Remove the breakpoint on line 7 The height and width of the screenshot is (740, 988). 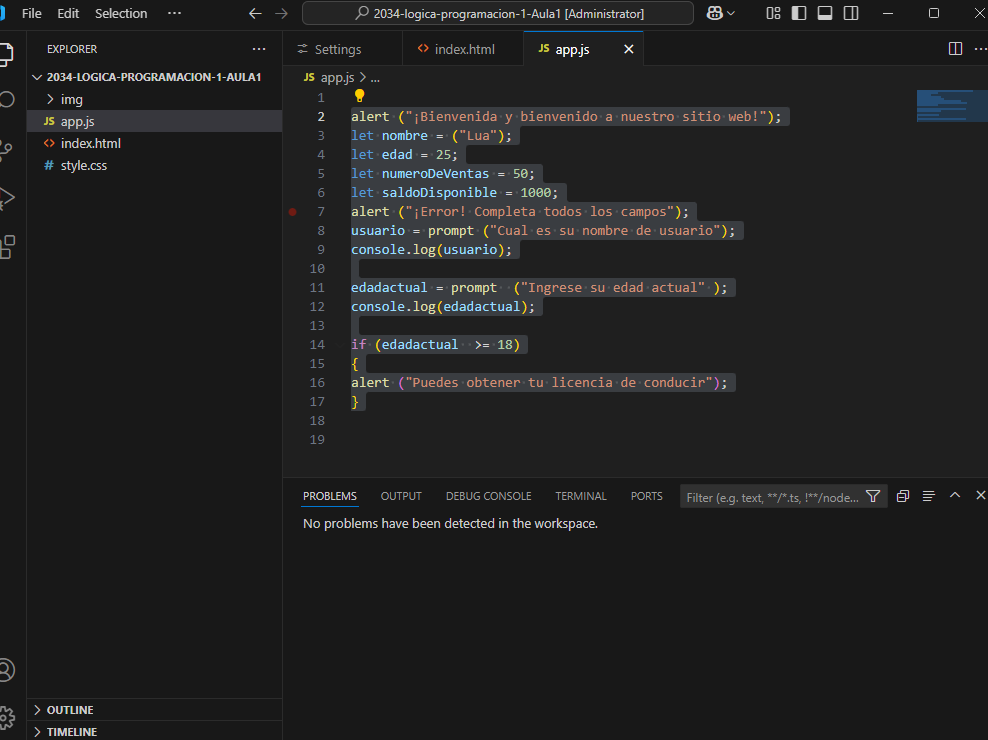coord(292,212)
